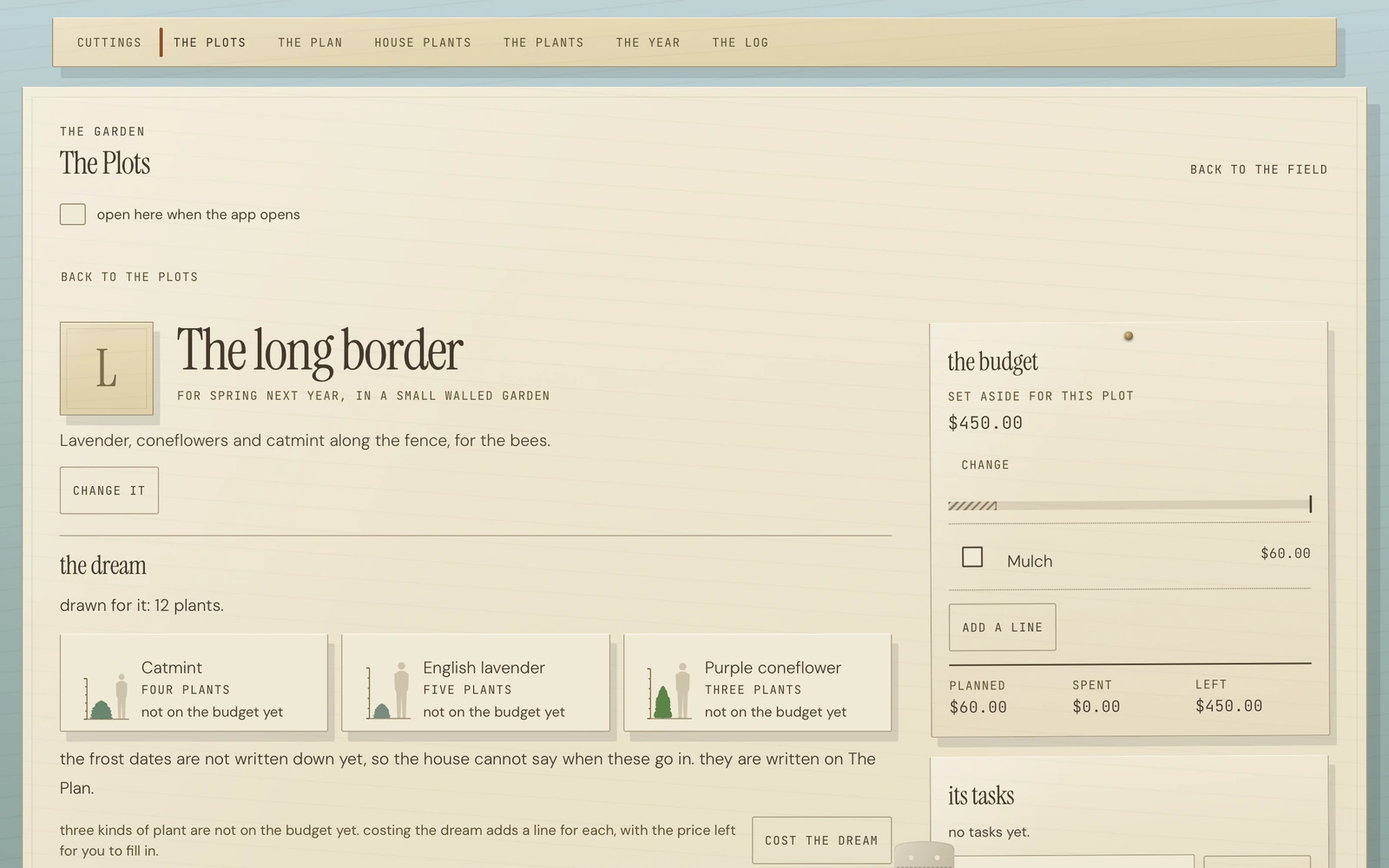The height and width of the screenshot is (868, 1389).
Task: Add a line to the budget
Action: tap(1002, 628)
